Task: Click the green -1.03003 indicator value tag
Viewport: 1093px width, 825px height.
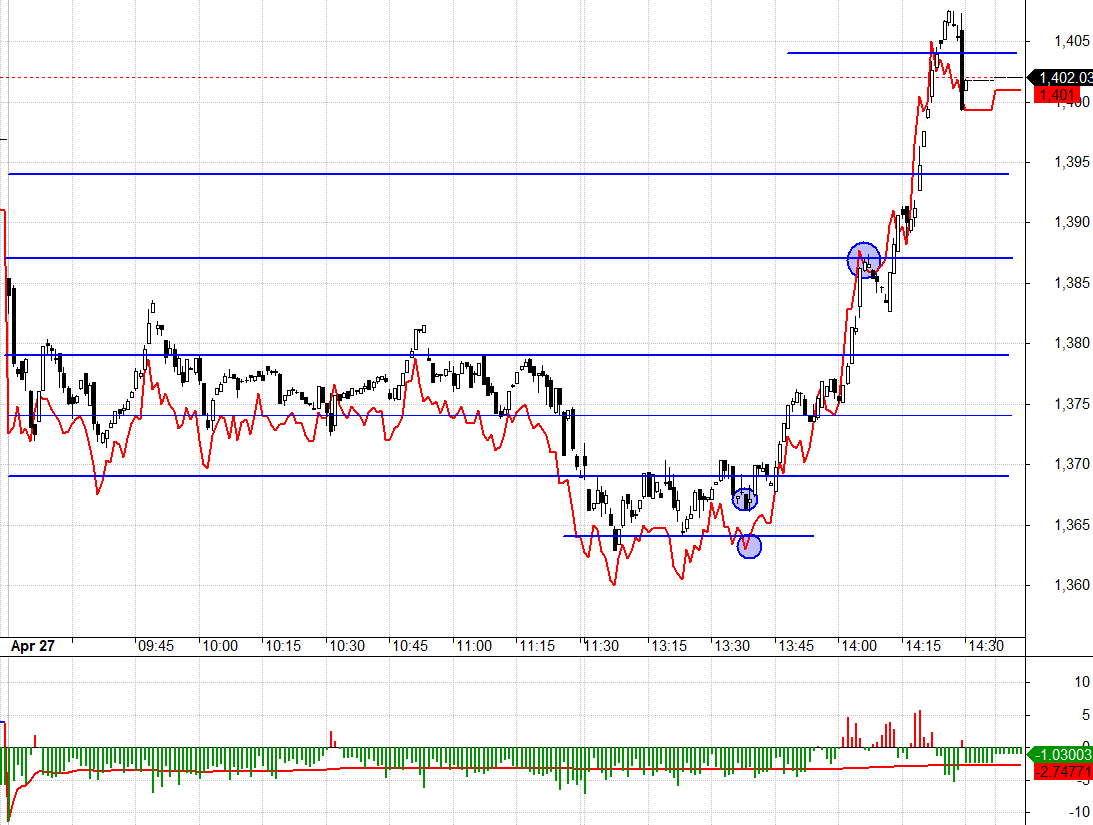Action: (1064, 754)
